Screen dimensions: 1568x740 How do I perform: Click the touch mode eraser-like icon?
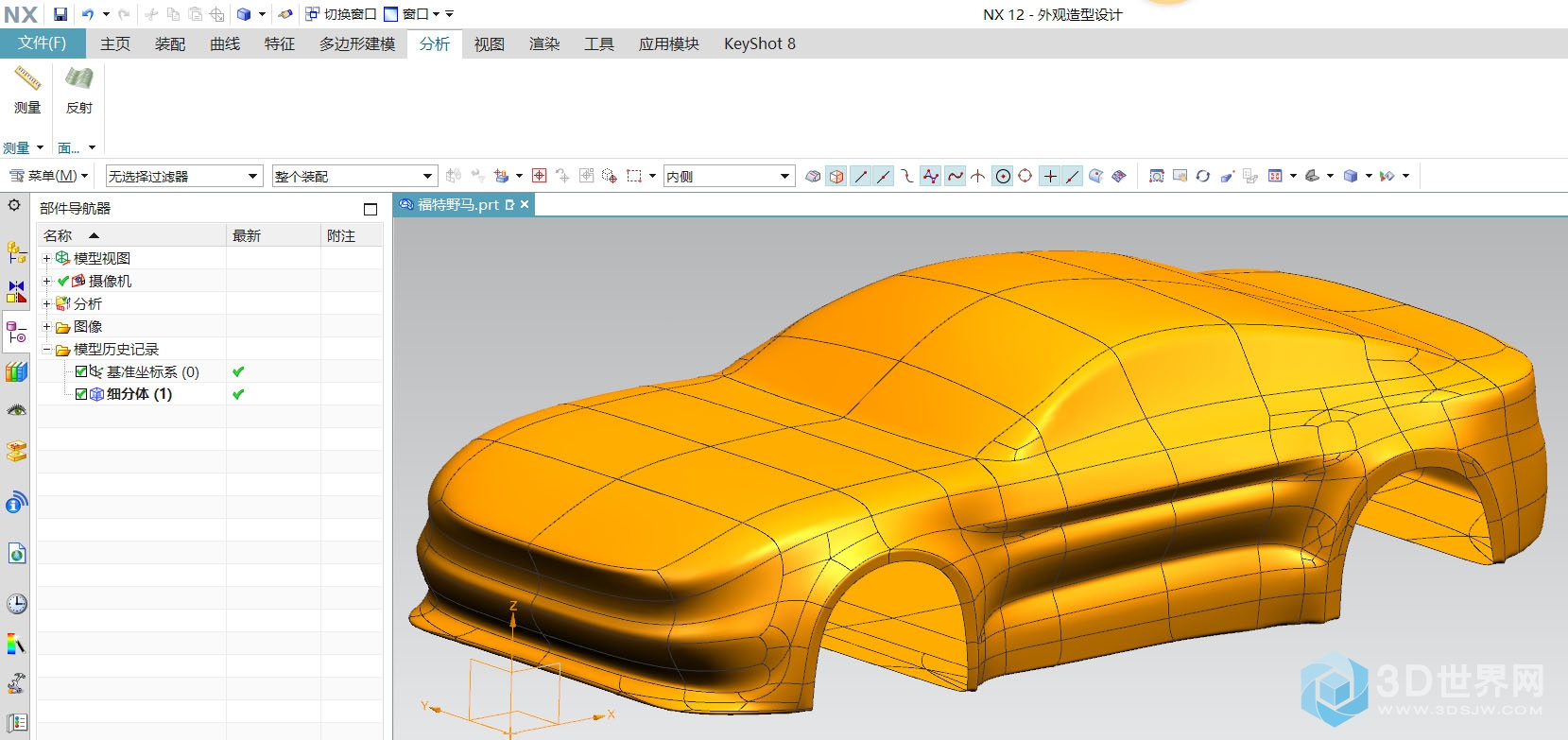284,14
